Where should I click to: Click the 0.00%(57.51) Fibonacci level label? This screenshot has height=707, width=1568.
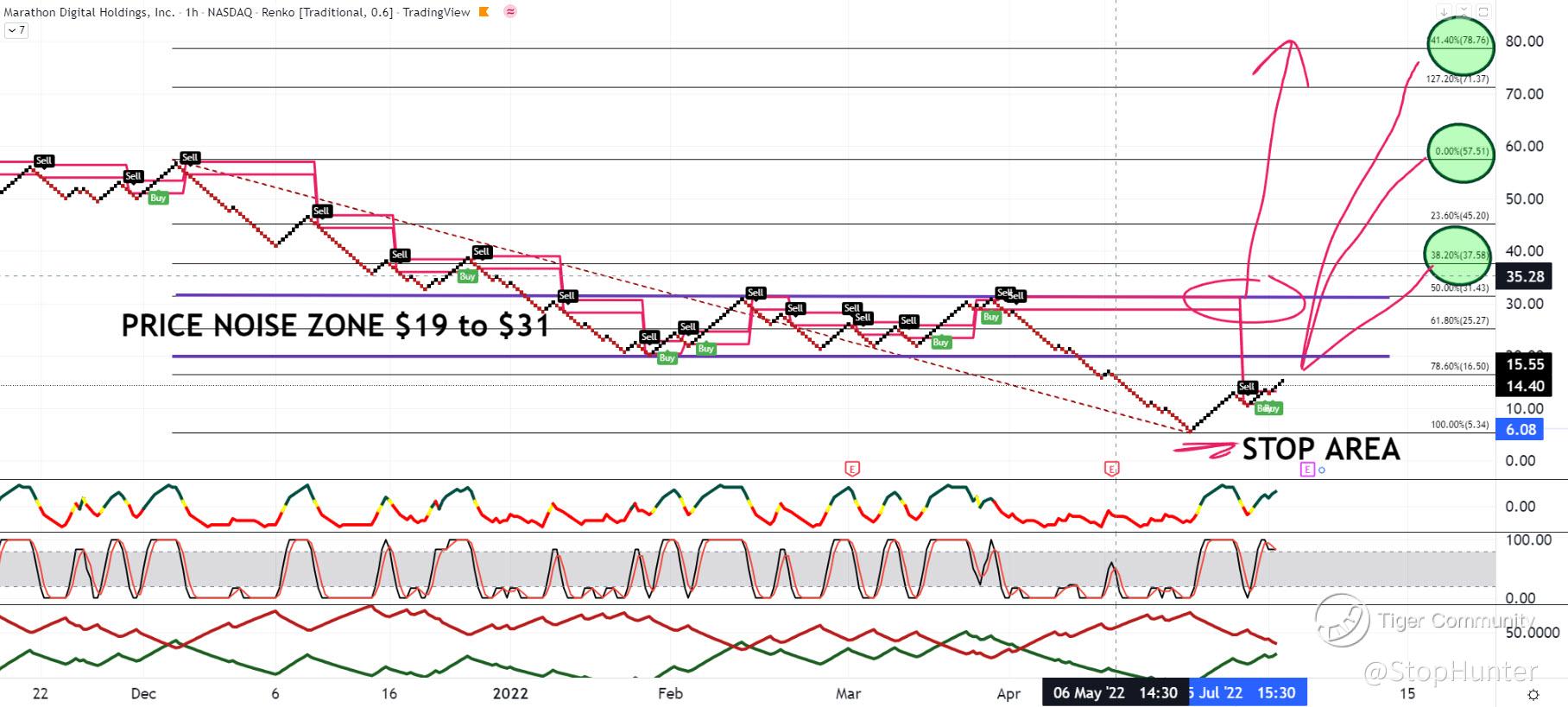[x=1462, y=151]
